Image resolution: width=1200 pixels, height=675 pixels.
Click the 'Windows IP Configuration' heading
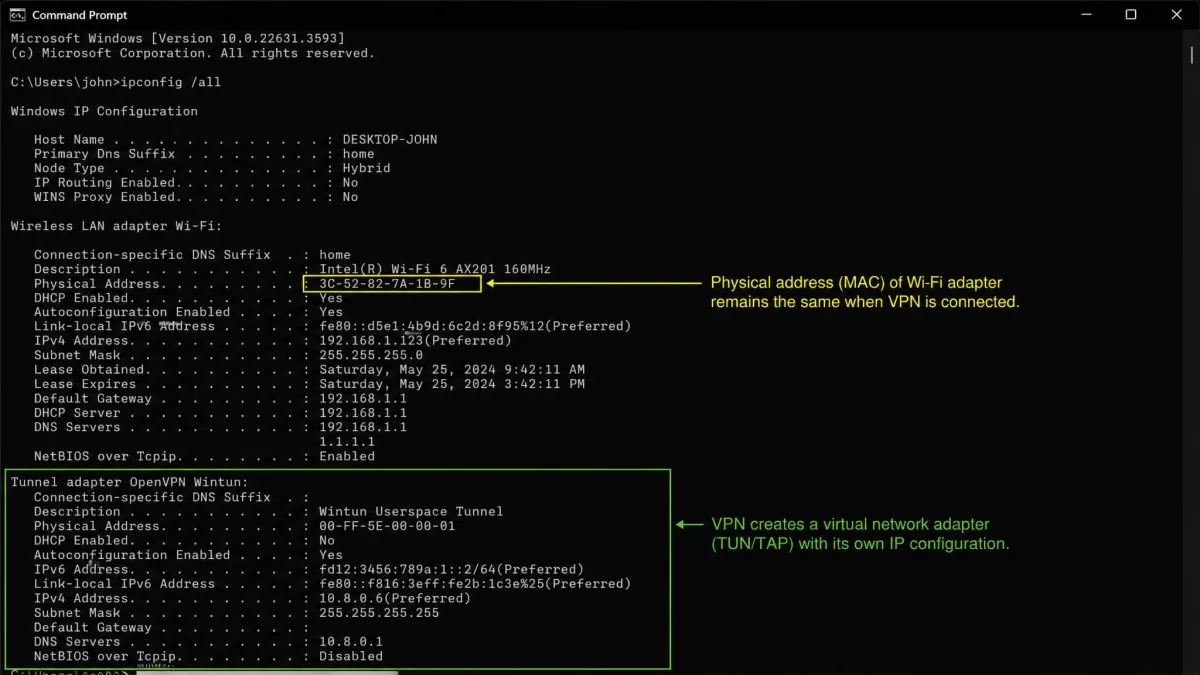pyautogui.click(x=104, y=111)
